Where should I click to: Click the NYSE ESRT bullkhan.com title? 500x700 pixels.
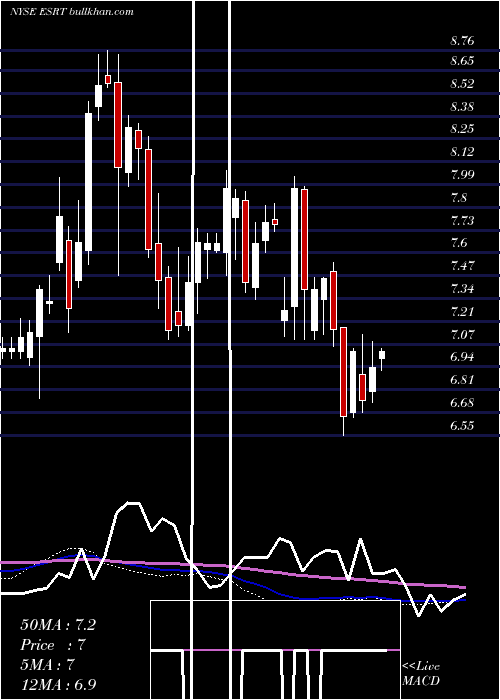(x=72, y=11)
